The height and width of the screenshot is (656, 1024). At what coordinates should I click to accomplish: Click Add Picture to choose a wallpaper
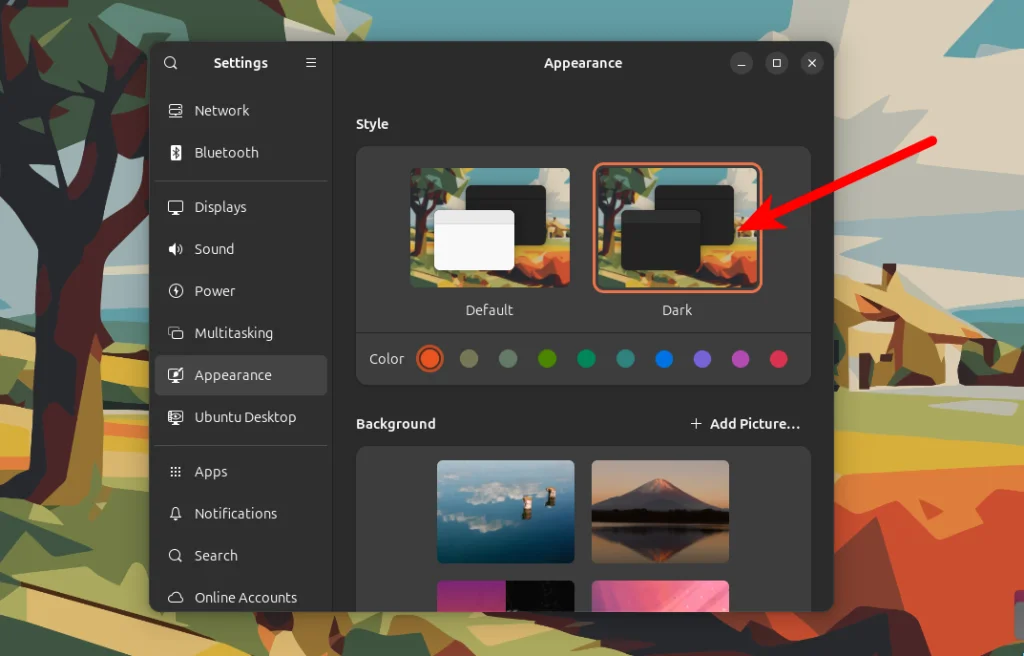pos(744,423)
